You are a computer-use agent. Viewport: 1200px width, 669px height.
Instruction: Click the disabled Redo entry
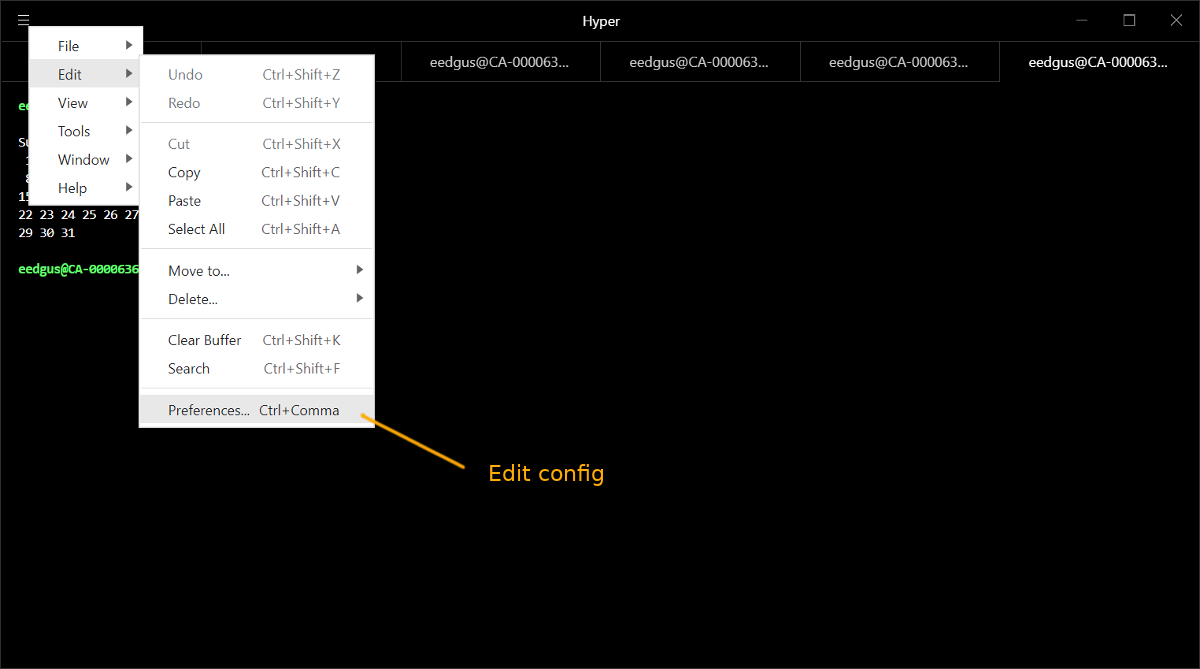(256, 103)
